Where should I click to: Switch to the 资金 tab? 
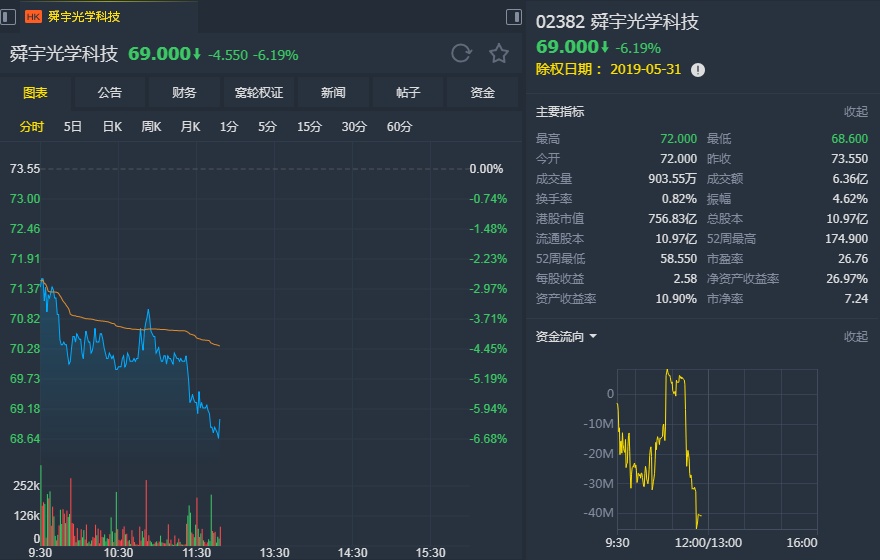pos(483,93)
